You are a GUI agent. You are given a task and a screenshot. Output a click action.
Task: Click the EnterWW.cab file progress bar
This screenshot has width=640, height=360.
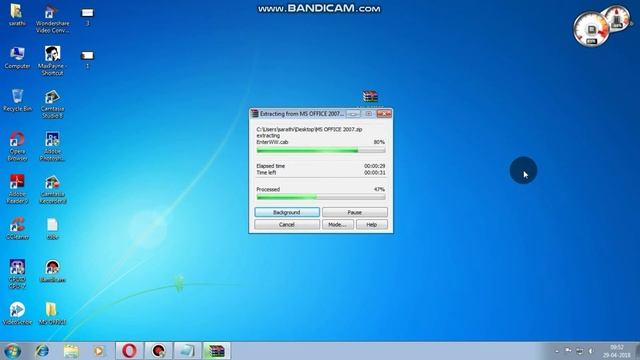point(321,151)
